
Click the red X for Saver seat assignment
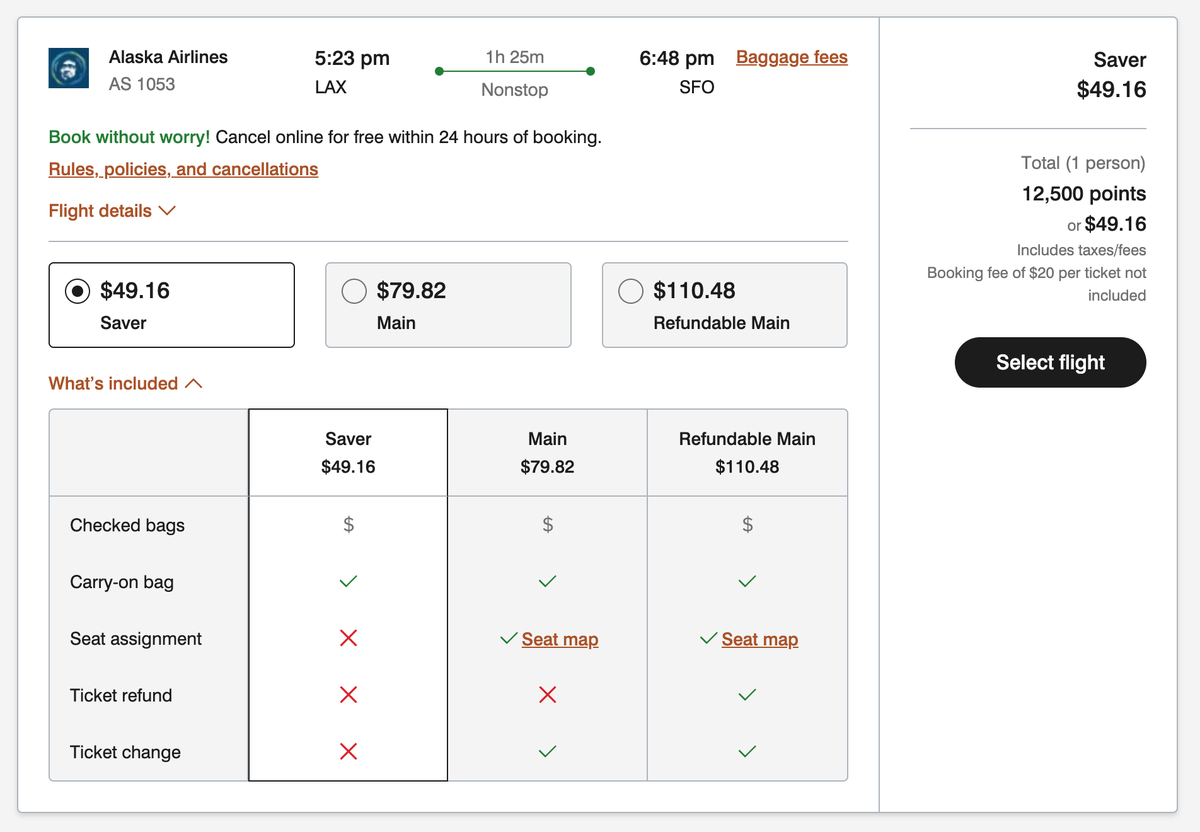click(x=347, y=638)
